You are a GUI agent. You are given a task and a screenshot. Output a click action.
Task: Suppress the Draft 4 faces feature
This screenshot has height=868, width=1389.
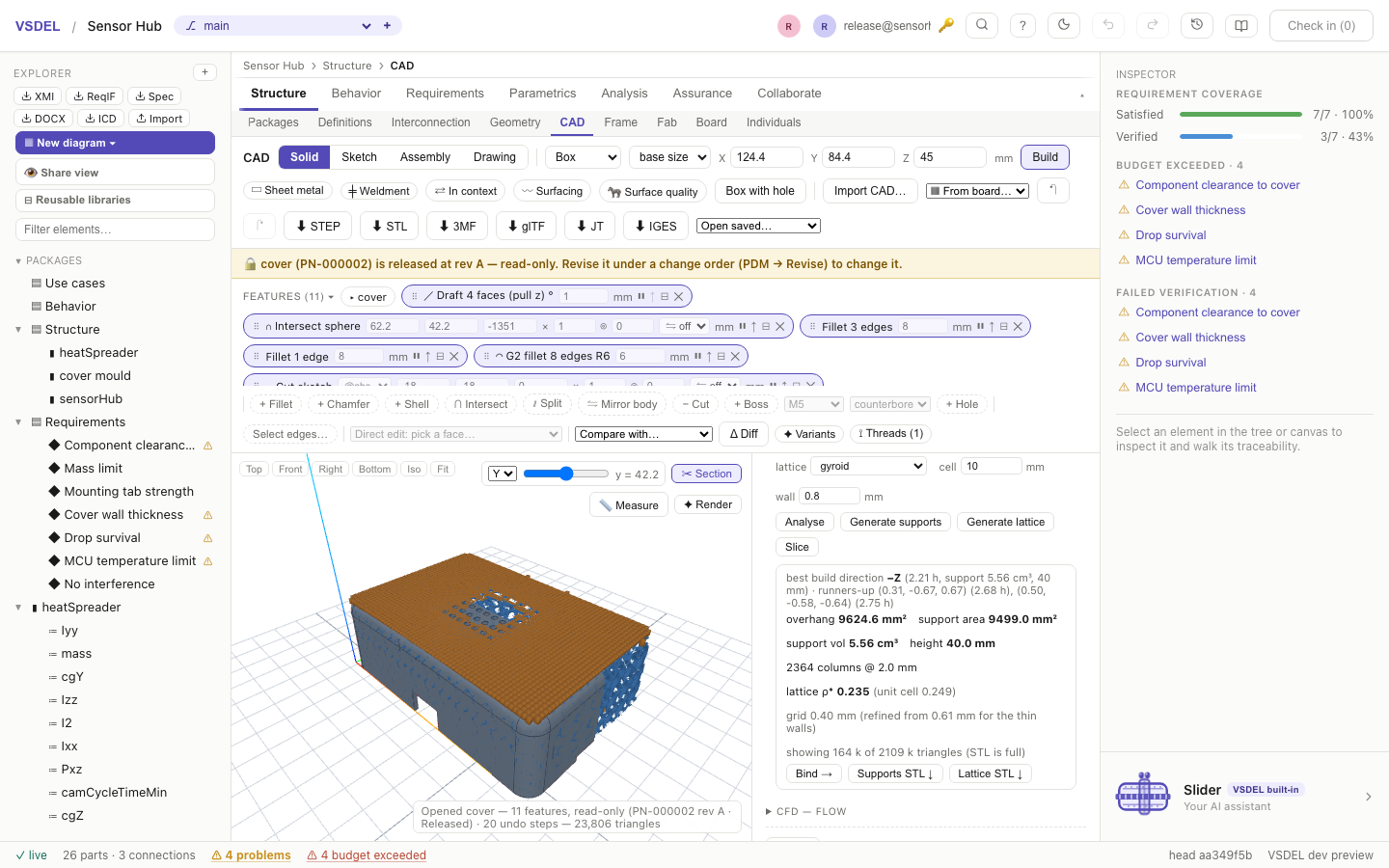pos(641,297)
